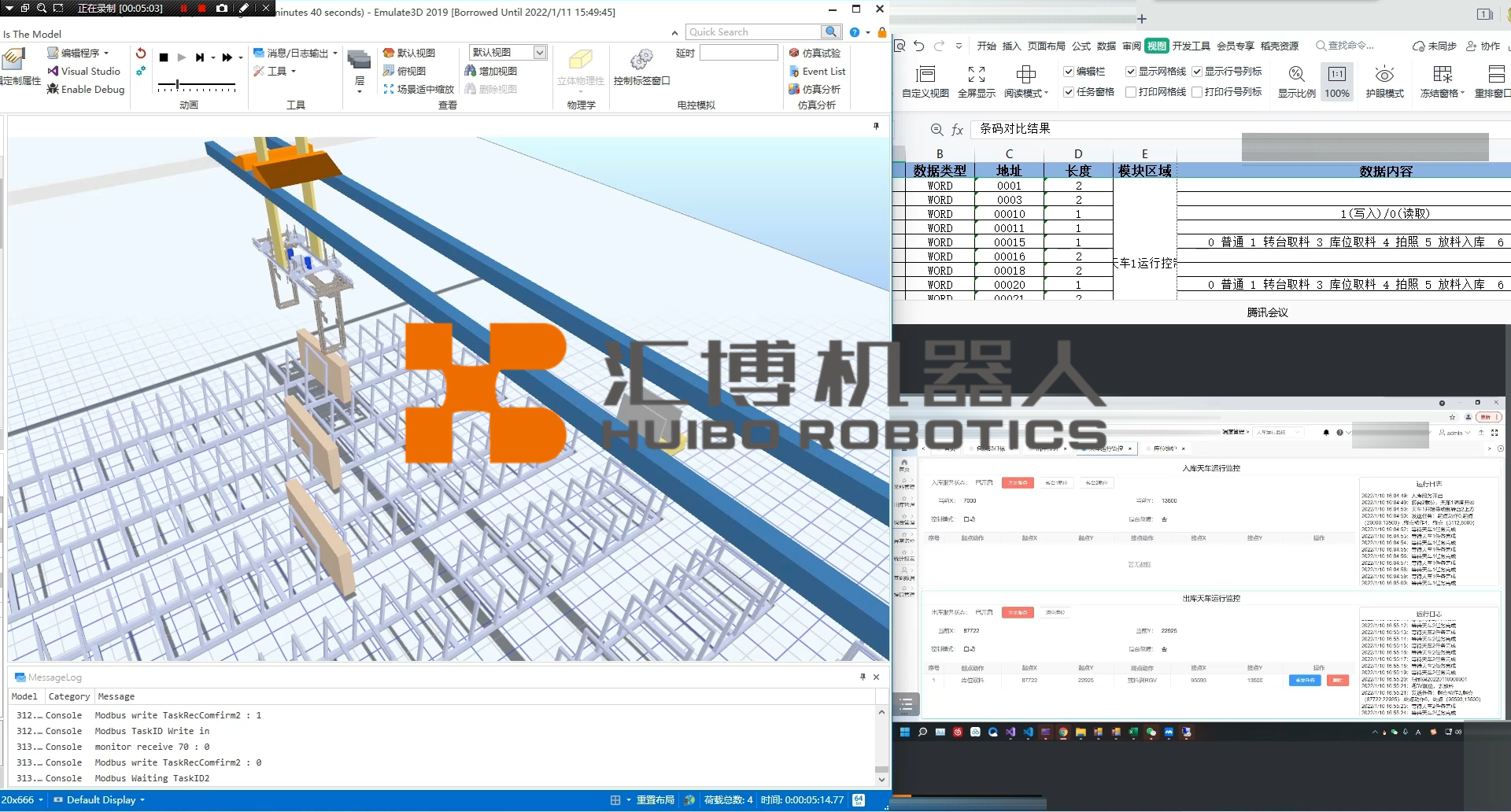Click 自定义视图 custom view in WPS

(x=925, y=81)
